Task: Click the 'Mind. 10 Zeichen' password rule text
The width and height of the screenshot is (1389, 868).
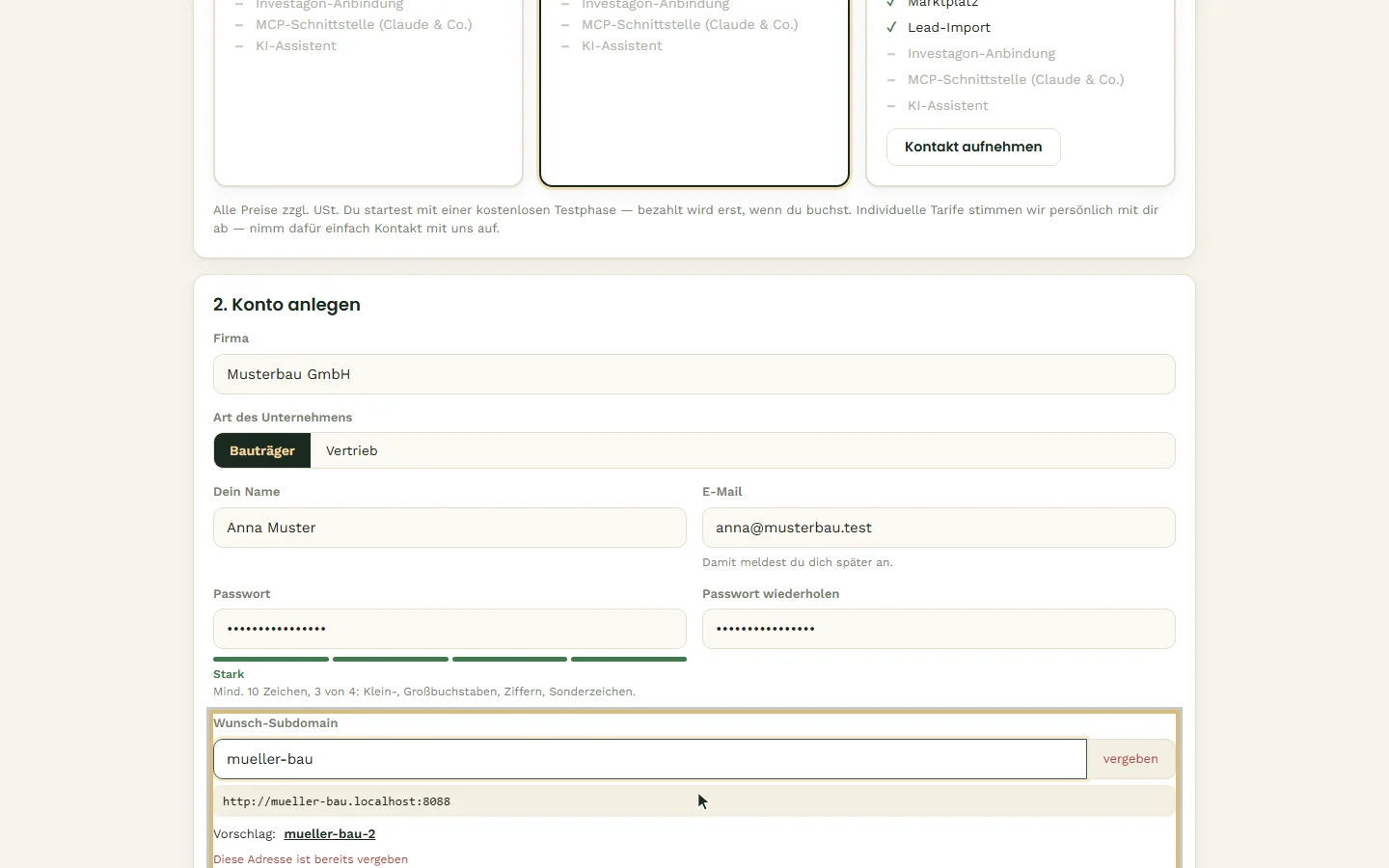Action: (x=424, y=692)
